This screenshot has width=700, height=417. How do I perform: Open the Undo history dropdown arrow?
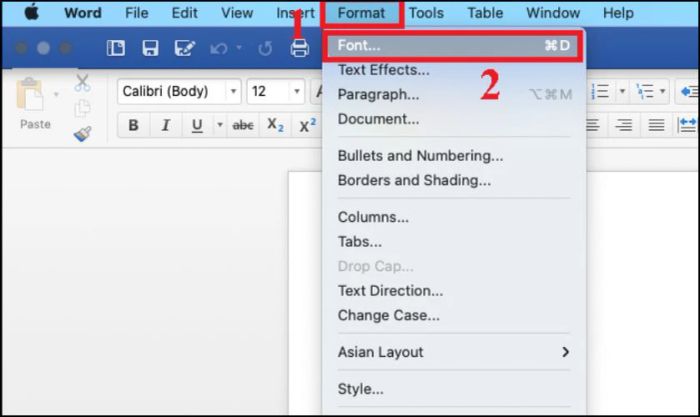click(x=239, y=47)
